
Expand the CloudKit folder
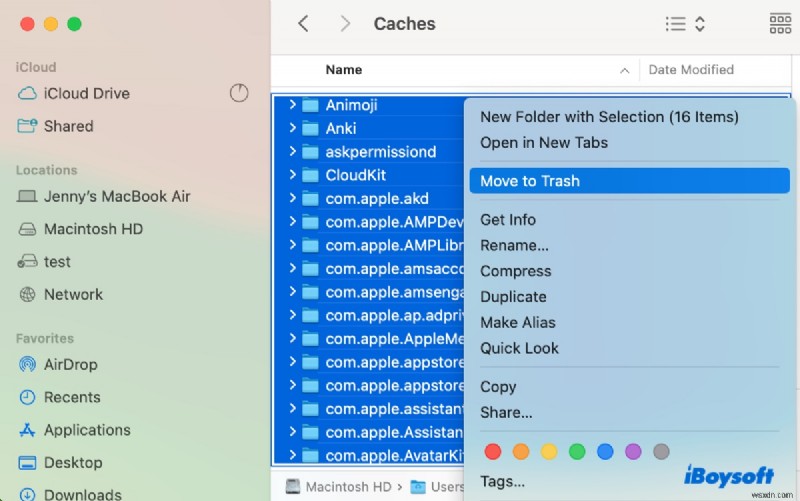292,175
